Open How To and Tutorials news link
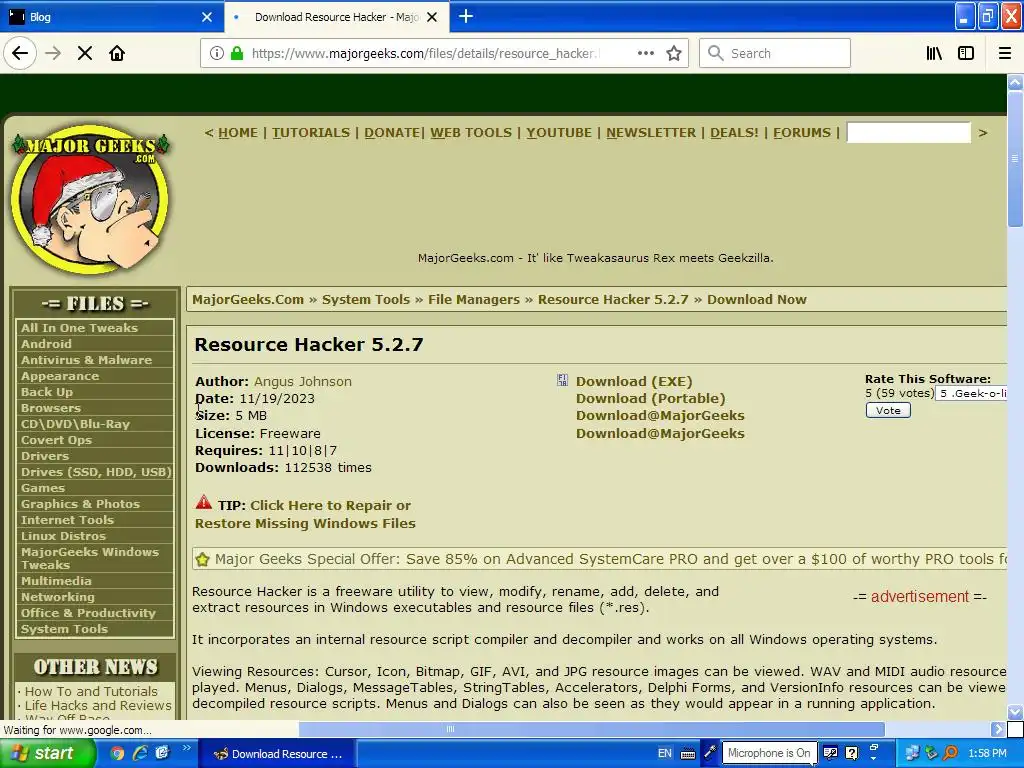Viewport: 1024px width, 768px height. pyautogui.click(x=91, y=691)
